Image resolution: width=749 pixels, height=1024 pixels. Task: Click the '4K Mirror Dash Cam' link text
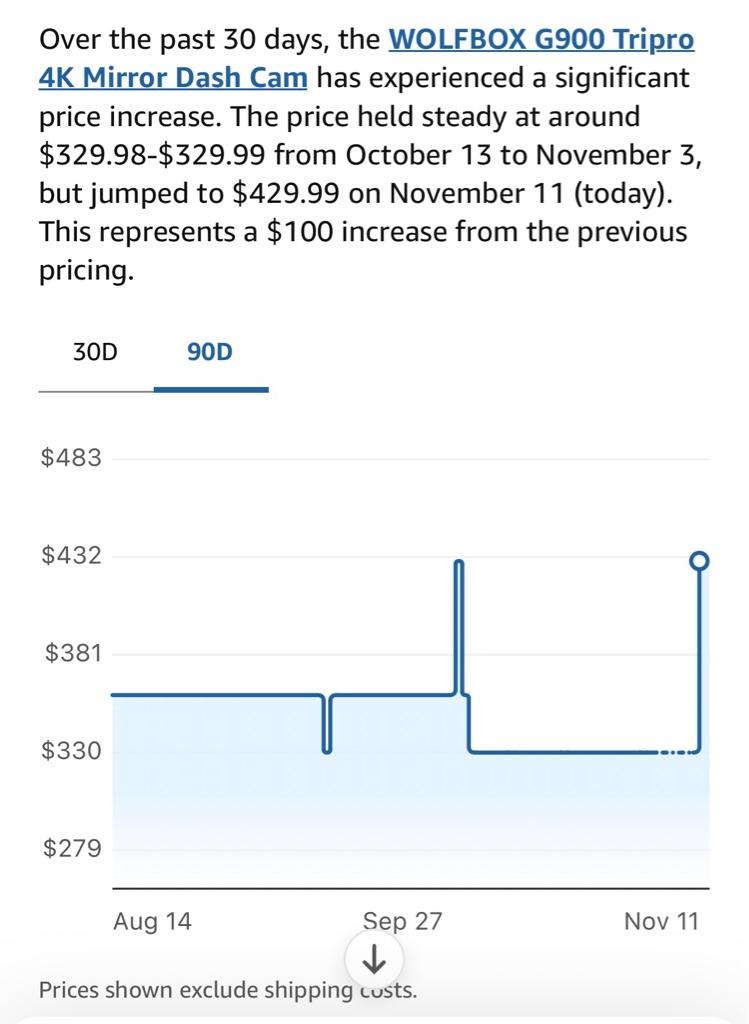tap(173, 78)
